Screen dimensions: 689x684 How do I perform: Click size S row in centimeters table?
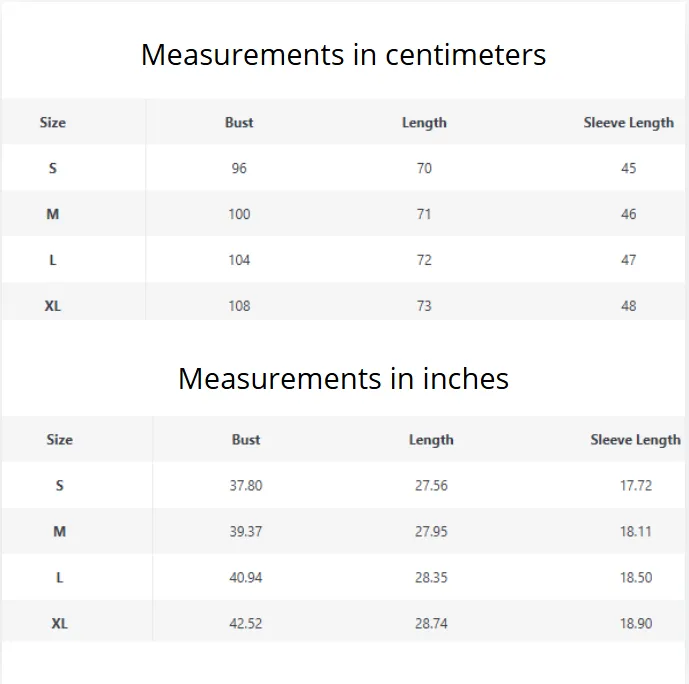click(x=343, y=168)
